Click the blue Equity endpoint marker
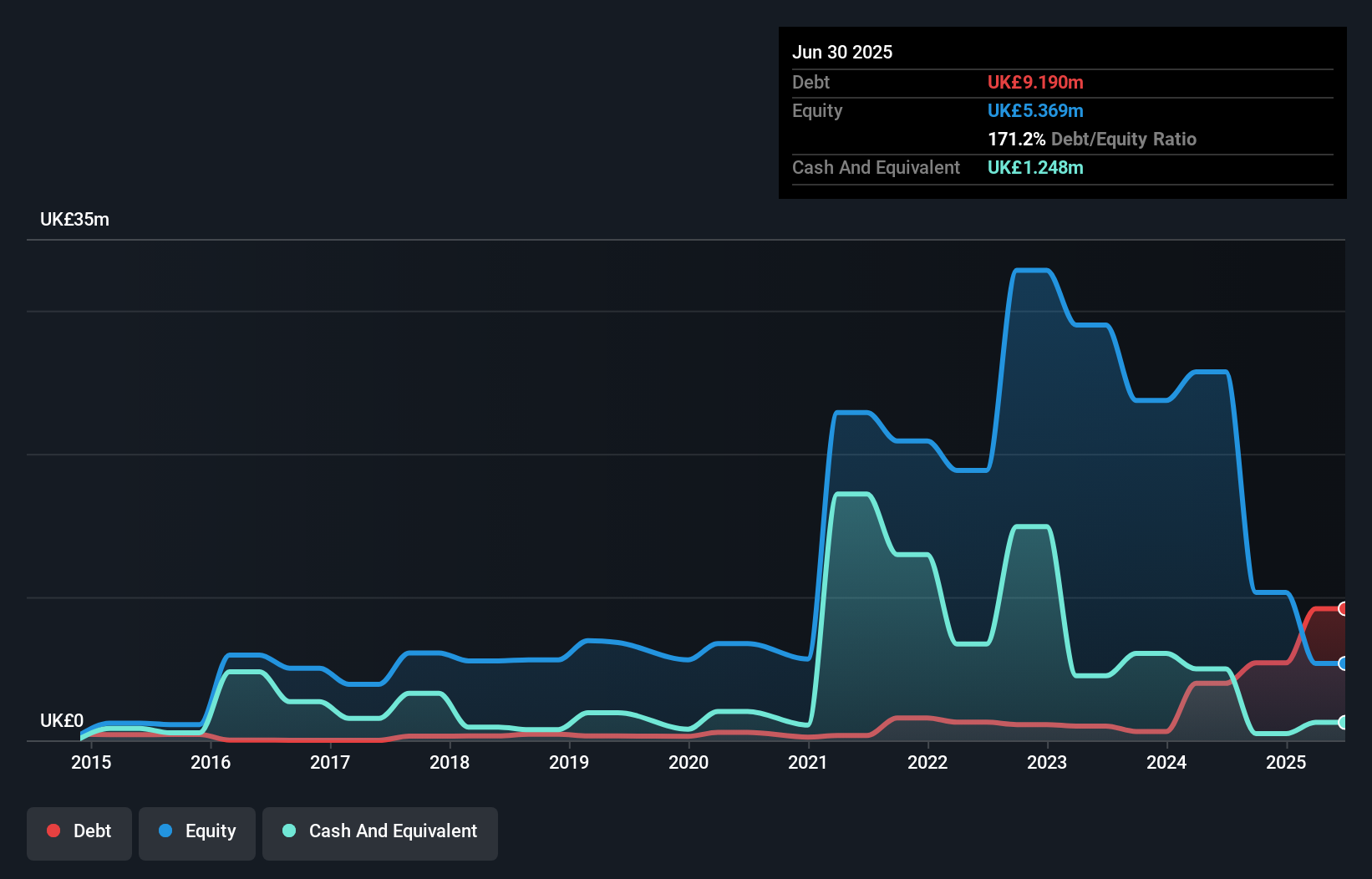 (1343, 663)
